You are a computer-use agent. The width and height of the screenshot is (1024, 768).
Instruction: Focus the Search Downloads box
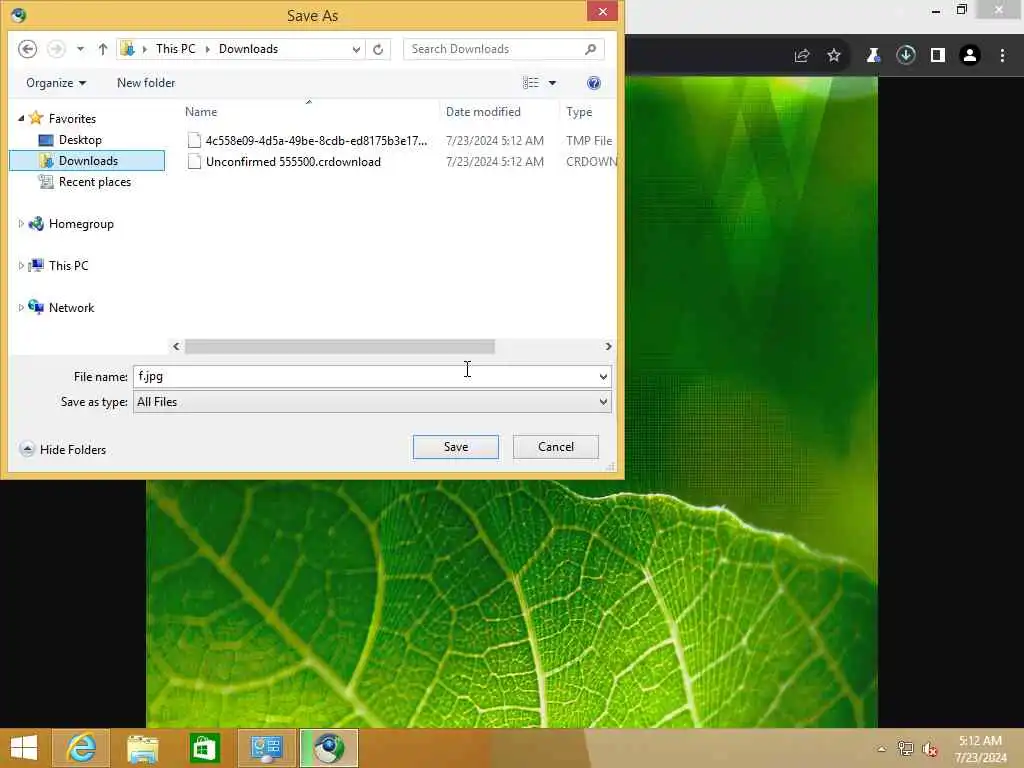[x=504, y=49]
